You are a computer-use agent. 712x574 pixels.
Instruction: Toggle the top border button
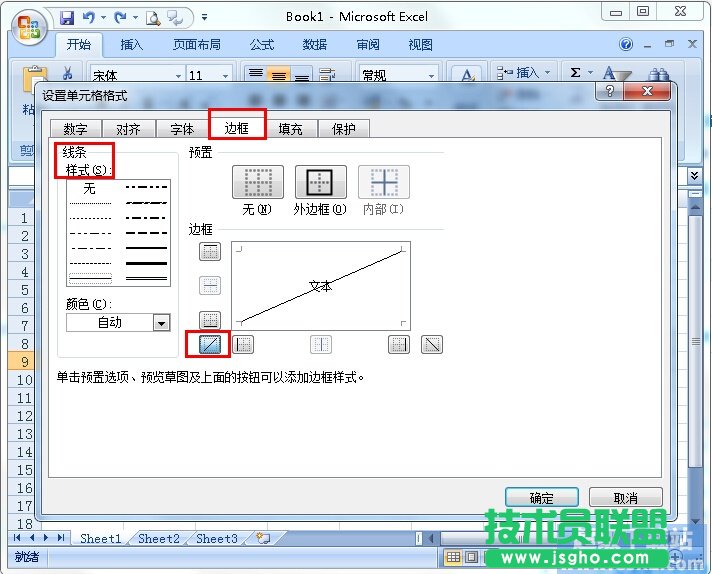click(210, 252)
